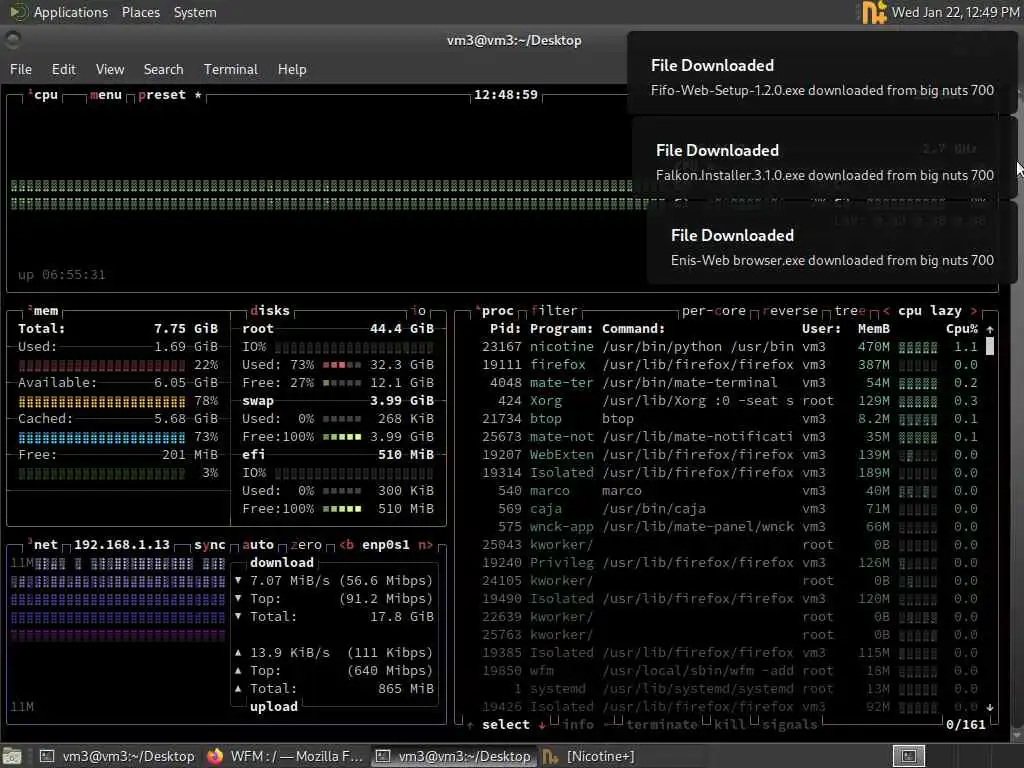Screen dimensions: 1024x768
Task: Toggle per-core process display
Action: (x=713, y=311)
